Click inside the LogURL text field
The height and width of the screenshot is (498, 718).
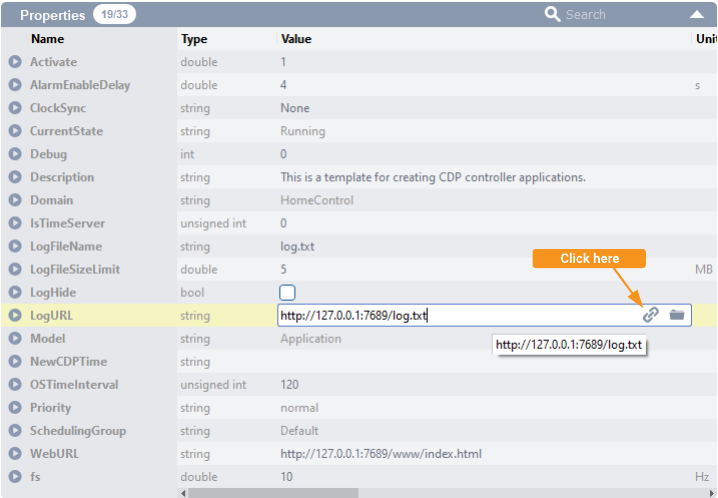click(x=450, y=315)
